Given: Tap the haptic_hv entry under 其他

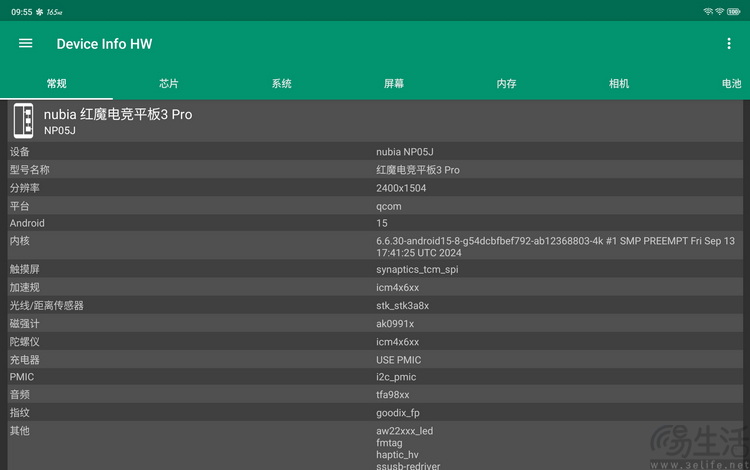Looking at the screenshot, I should point(397,455).
